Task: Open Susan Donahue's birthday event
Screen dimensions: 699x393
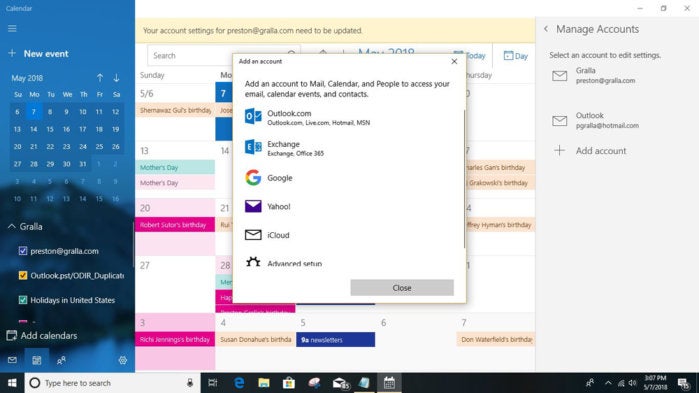Action: click(x=255, y=340)
